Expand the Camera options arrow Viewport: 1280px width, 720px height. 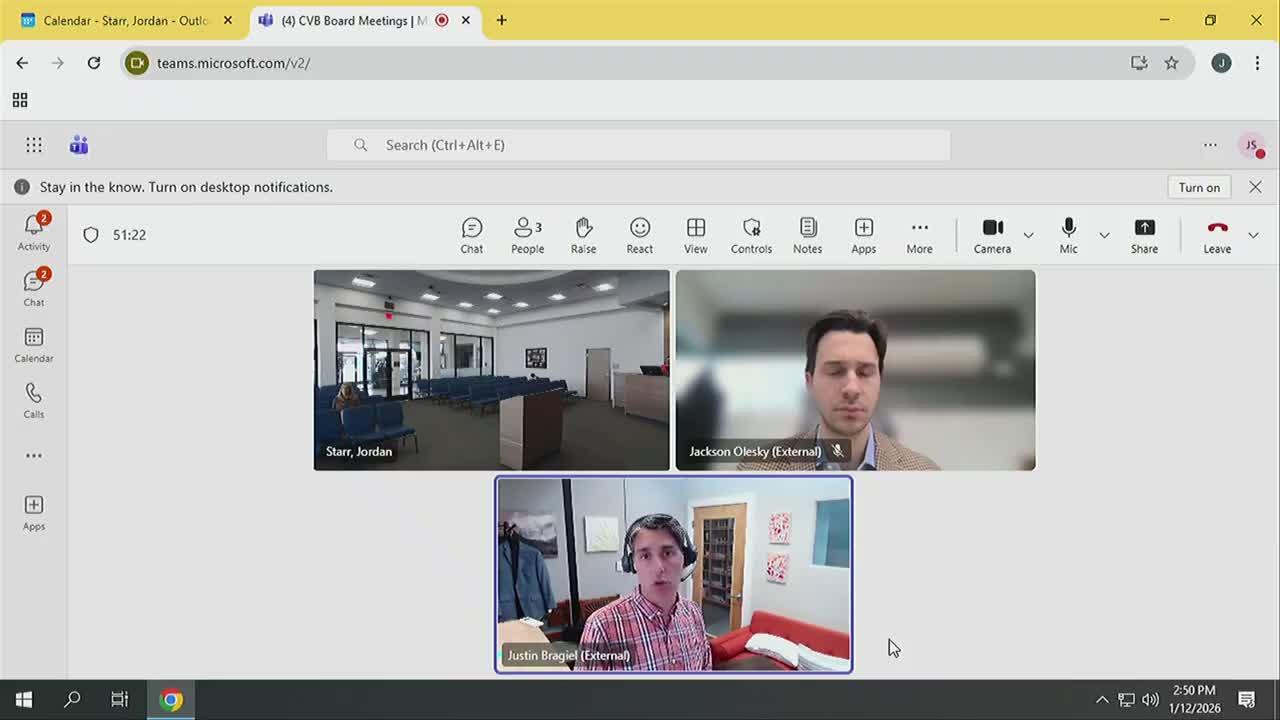point(1028,235)
